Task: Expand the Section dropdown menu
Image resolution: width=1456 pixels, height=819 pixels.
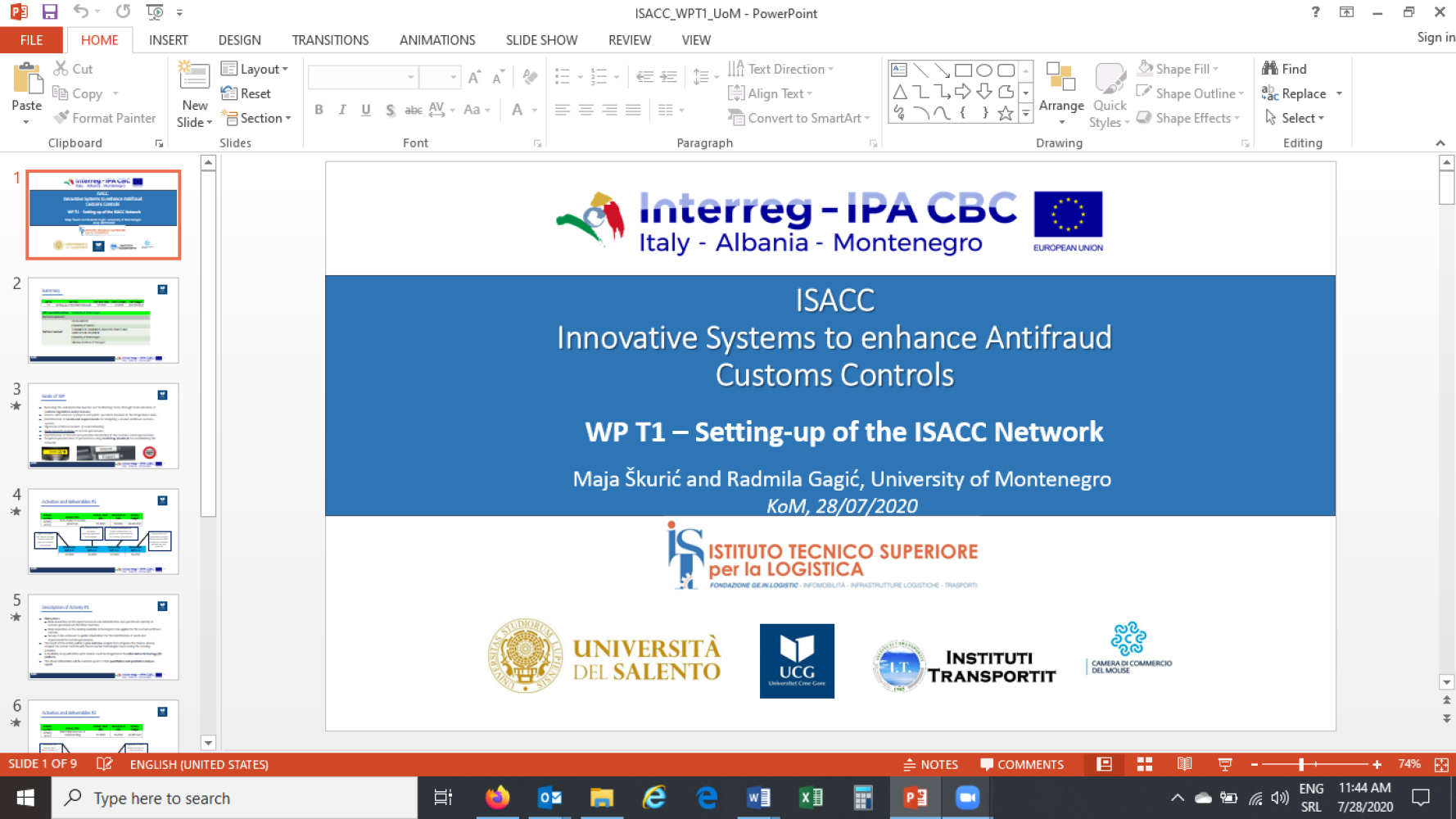Action: (x=256, y=118)
